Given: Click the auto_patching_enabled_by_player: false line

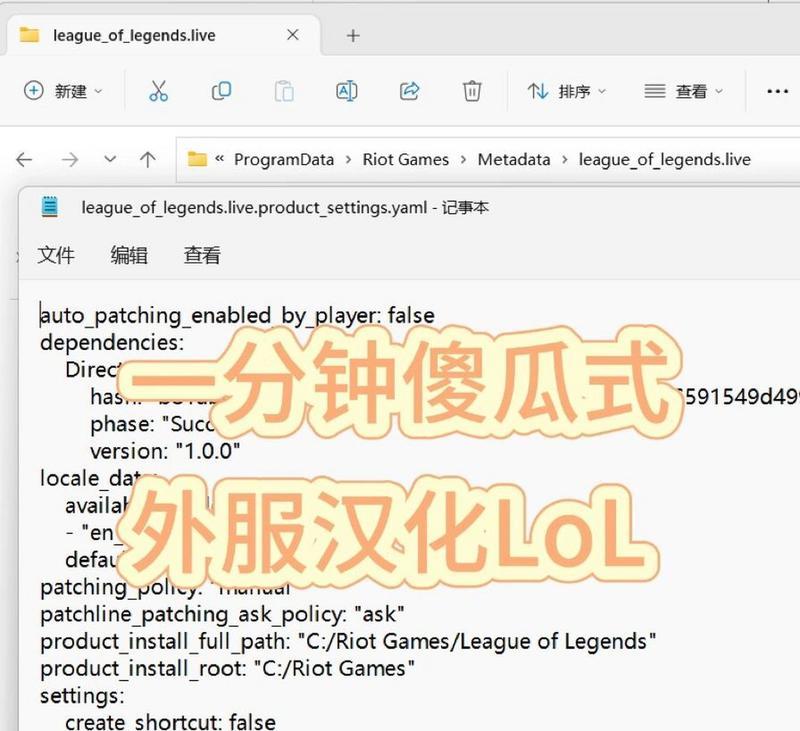Looking at the screenshot, I should coord(237,315).
